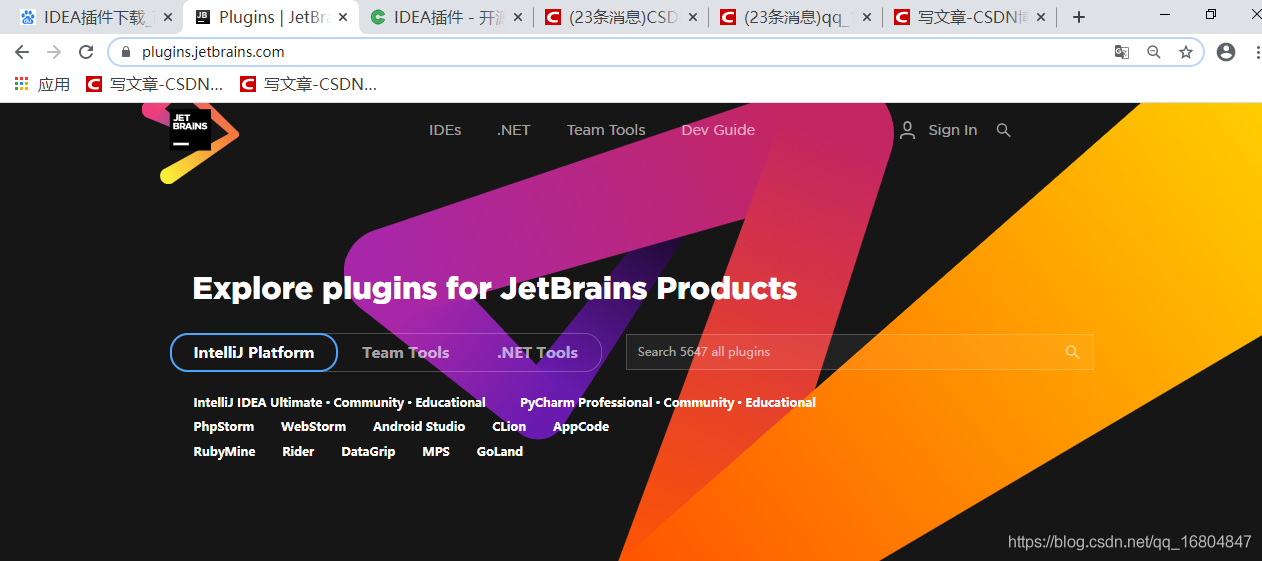This screenshot has width=1262, height=561.
Task: Close the IDEA插件 - 开源 tab
Action: click(517, 17)
